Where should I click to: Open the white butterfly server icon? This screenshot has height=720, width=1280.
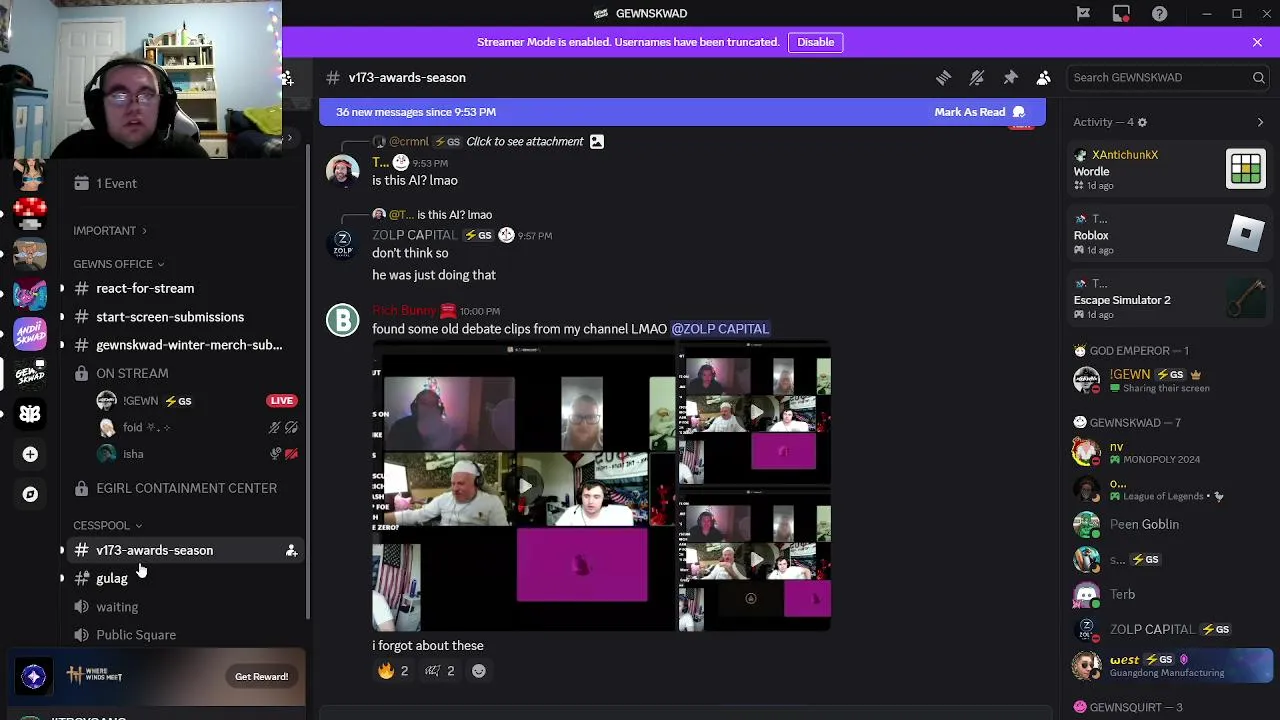pos(30,414)
